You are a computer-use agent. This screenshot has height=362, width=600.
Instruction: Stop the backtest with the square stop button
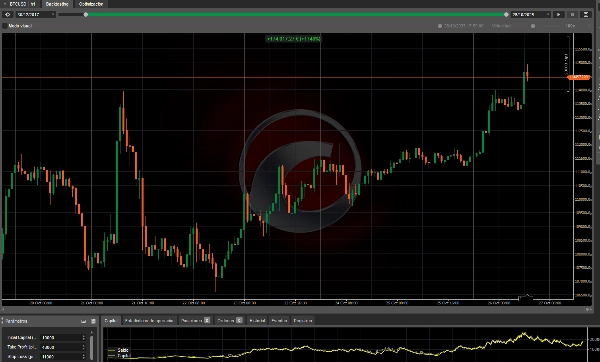click(572, 15)
